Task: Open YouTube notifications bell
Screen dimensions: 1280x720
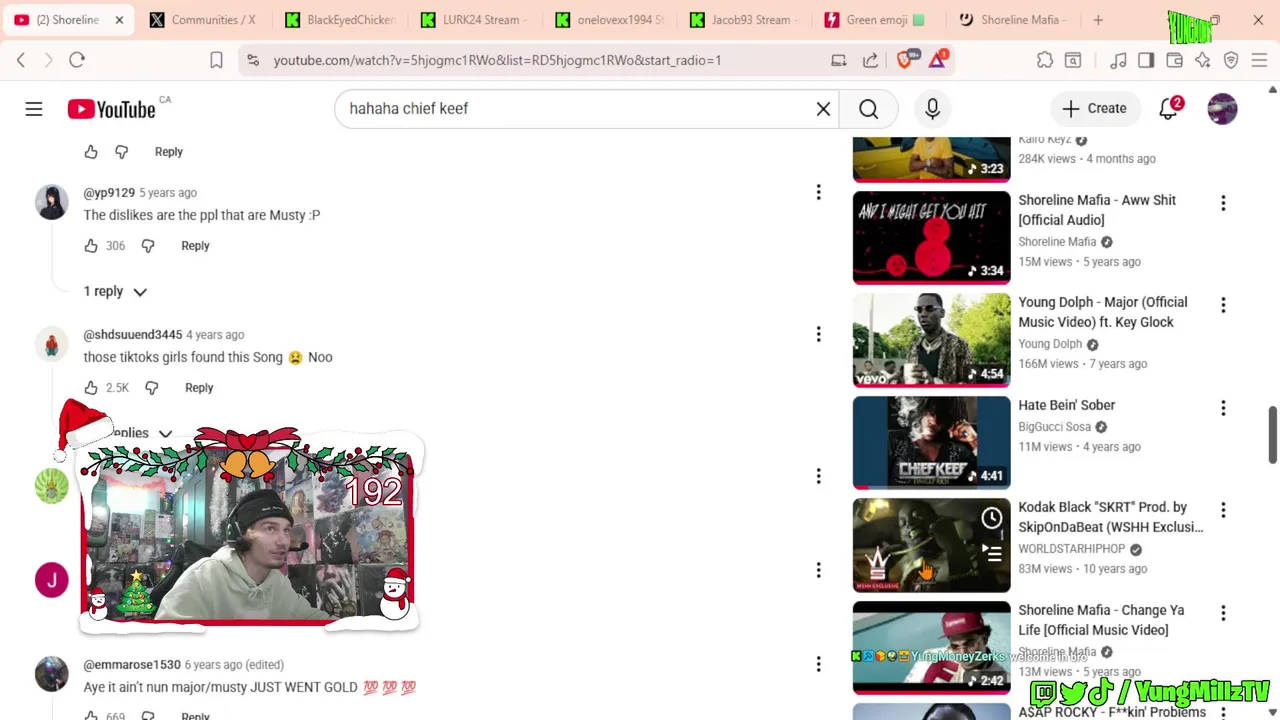Action: [1168, 108]
